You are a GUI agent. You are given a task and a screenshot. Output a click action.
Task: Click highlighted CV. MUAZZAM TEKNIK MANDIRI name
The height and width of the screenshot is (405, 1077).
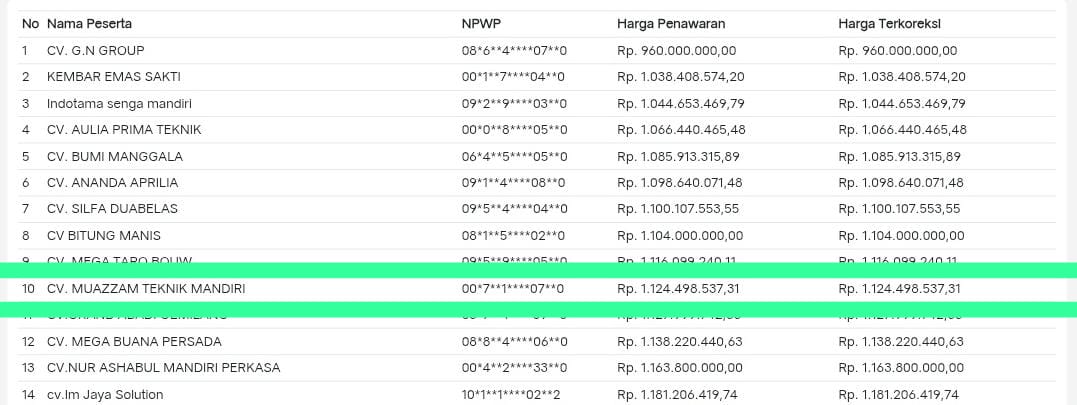point(146,289)
